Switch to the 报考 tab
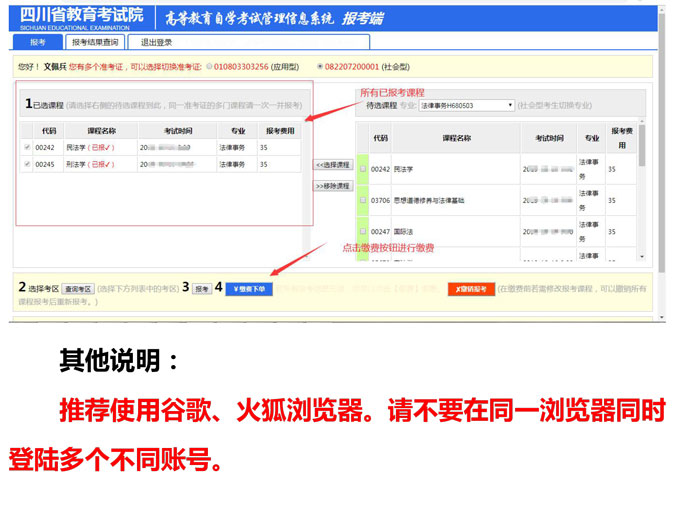 [x=38, y=42]
